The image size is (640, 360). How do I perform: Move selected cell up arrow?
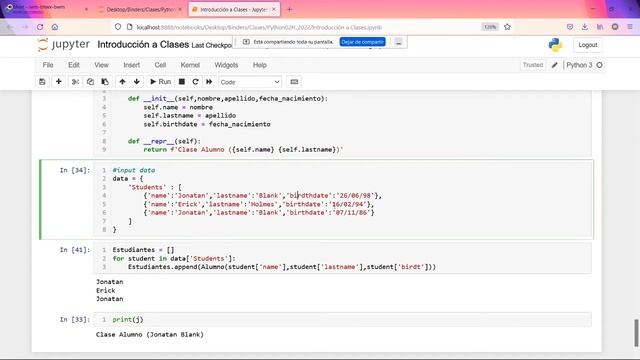click(122, 82)
